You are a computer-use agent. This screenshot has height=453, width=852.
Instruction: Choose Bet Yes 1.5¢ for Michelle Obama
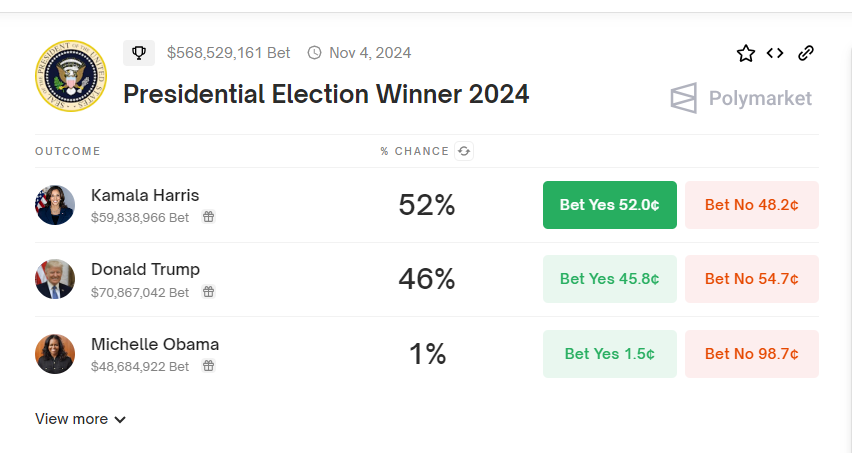click(x=609, y=354)
